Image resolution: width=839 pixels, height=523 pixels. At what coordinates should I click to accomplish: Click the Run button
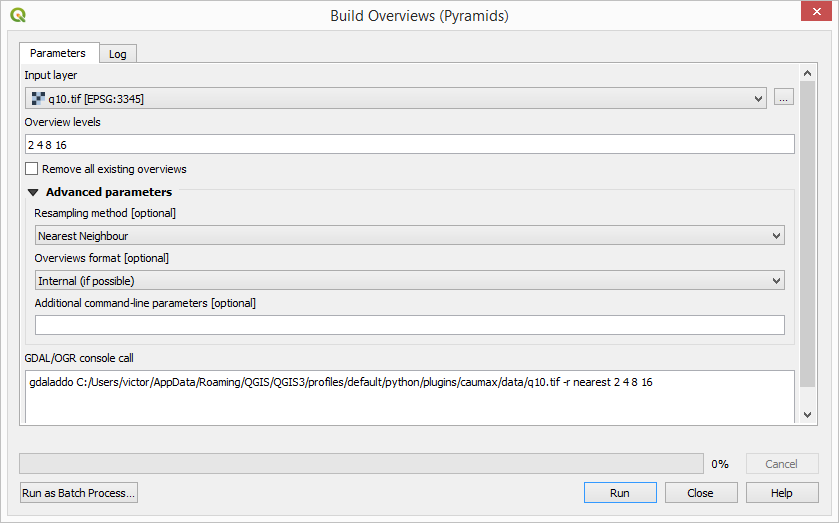pos(620,492)
